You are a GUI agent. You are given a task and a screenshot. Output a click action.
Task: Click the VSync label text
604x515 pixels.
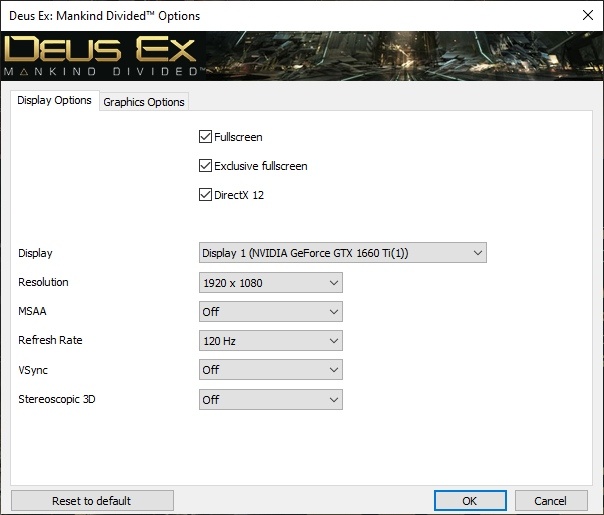click(33, 370)
